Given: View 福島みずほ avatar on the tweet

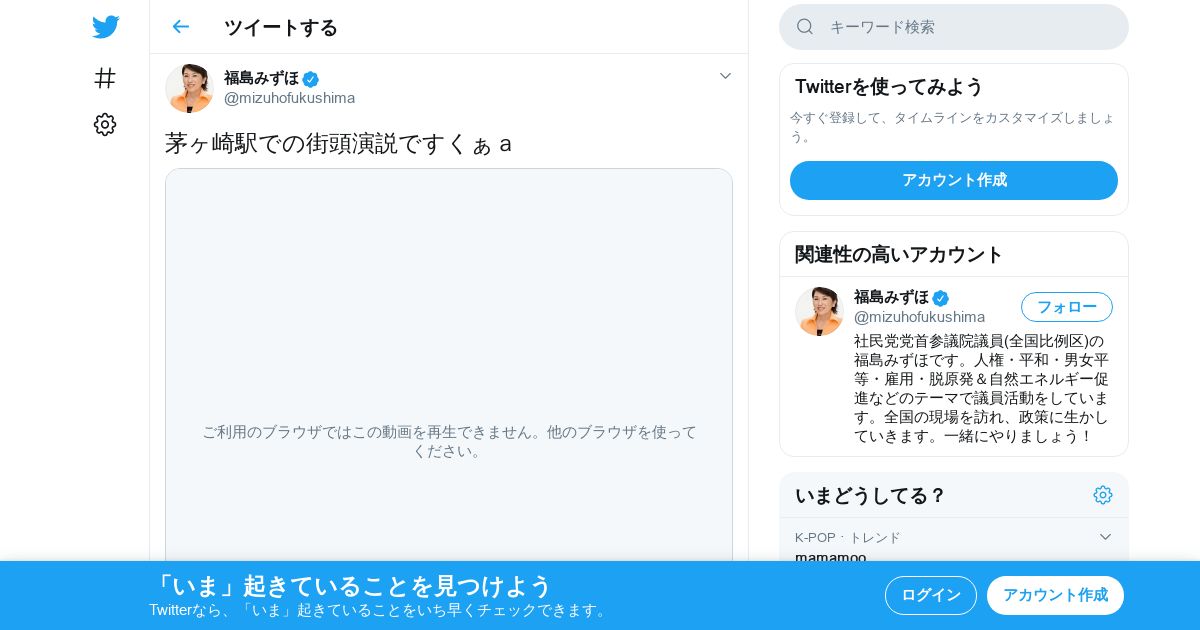Looking at the screenshot, I should 189,88.
